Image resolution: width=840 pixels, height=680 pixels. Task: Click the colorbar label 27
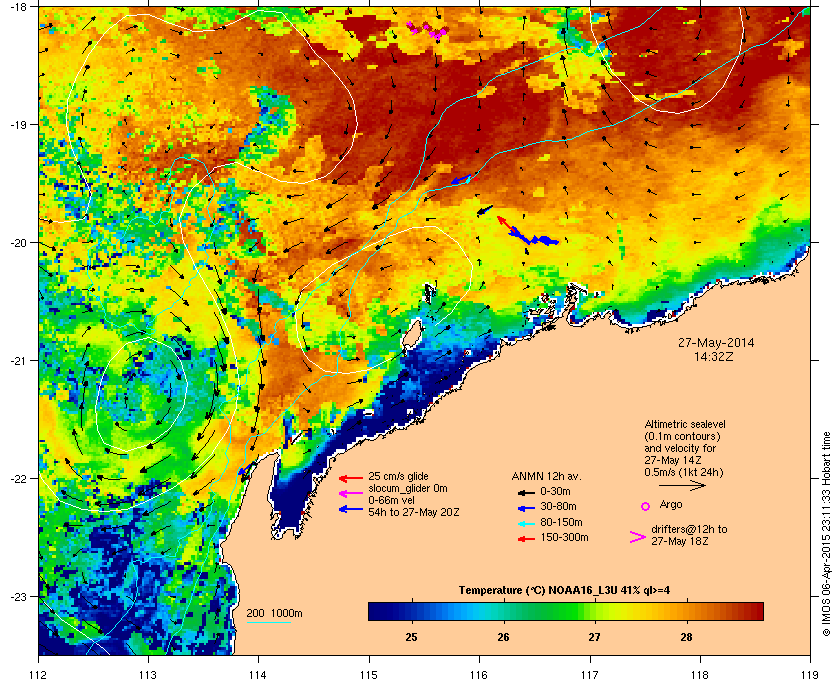click(595, 637)
